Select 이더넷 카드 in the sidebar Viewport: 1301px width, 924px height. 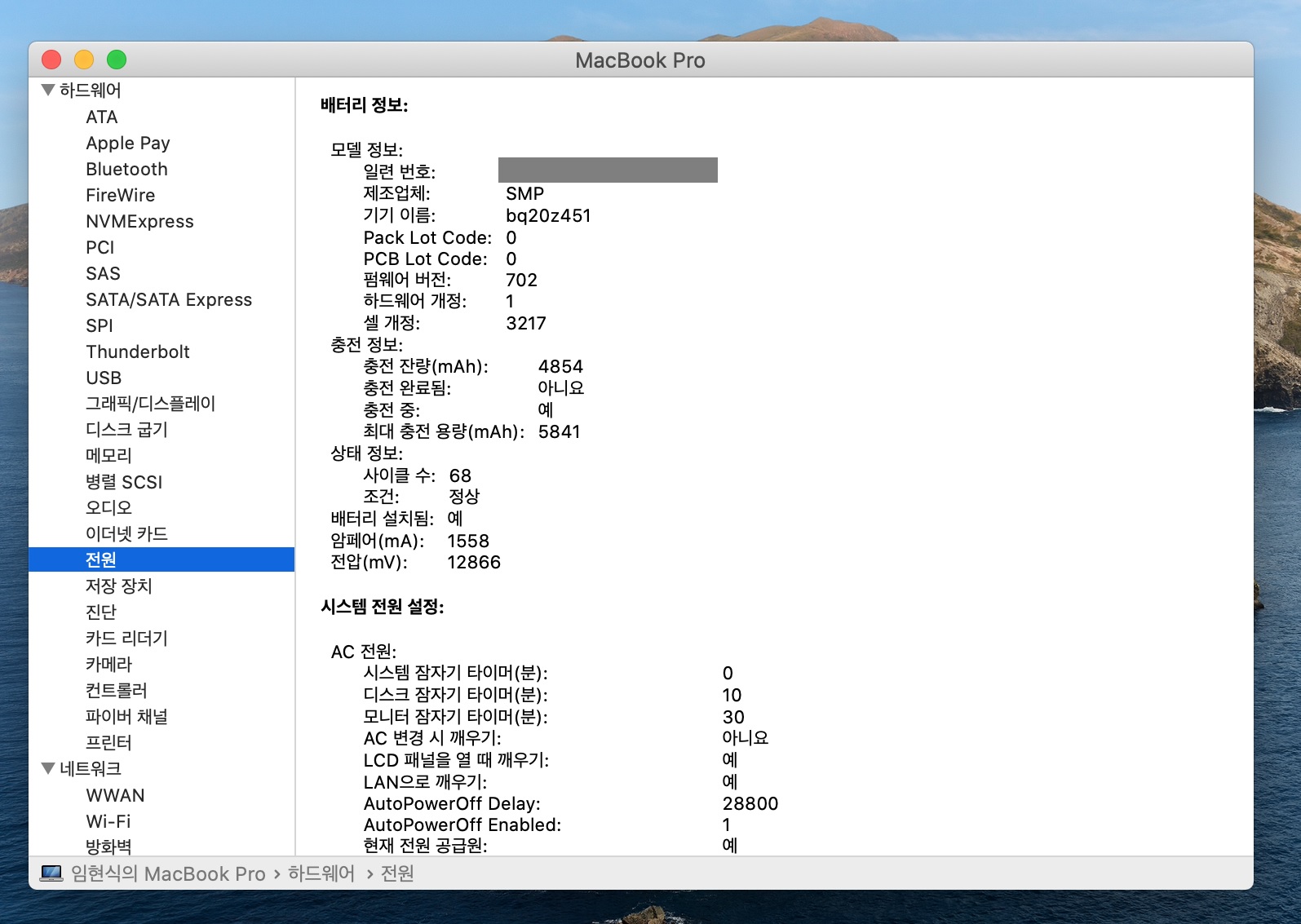pos(126,533)
